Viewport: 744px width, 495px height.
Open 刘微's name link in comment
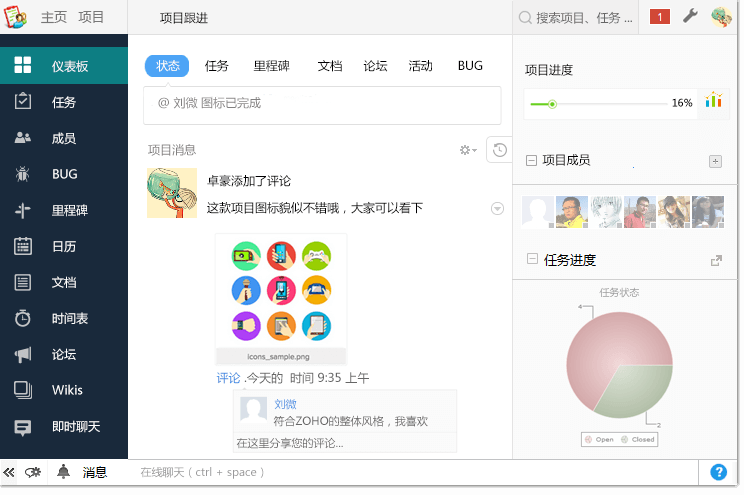click(x=285, y=404)
